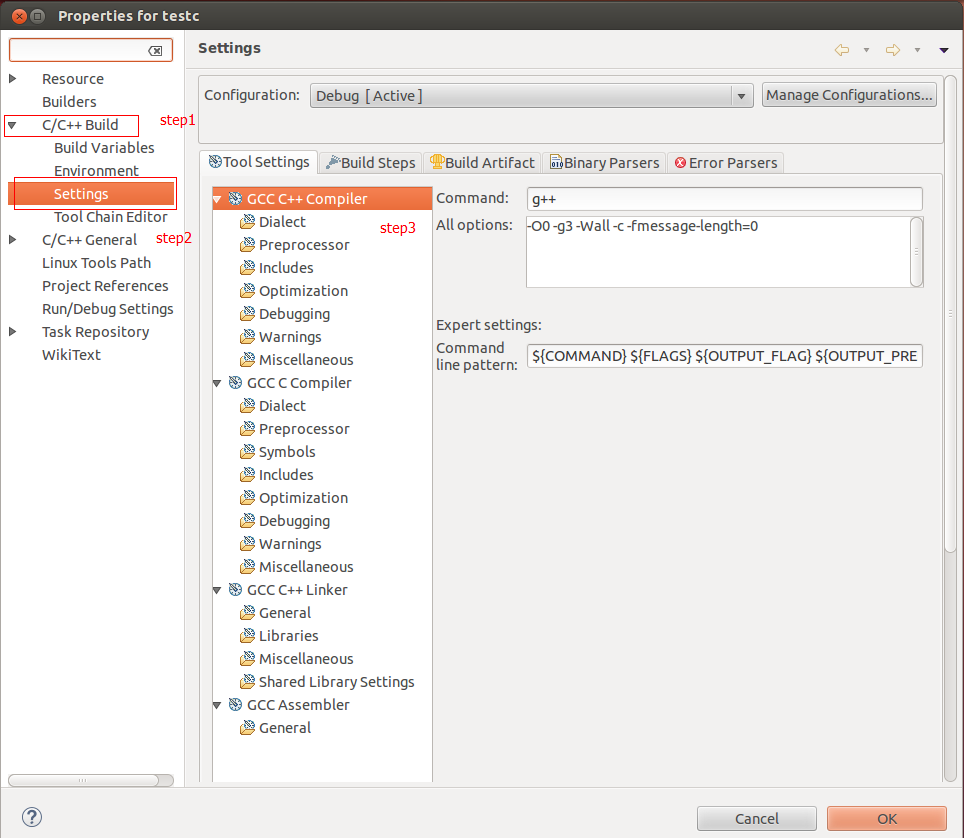This screenshot has height=838, width=964.
Task: Switch to the Build Artifact tab
Action: (482, 163)
